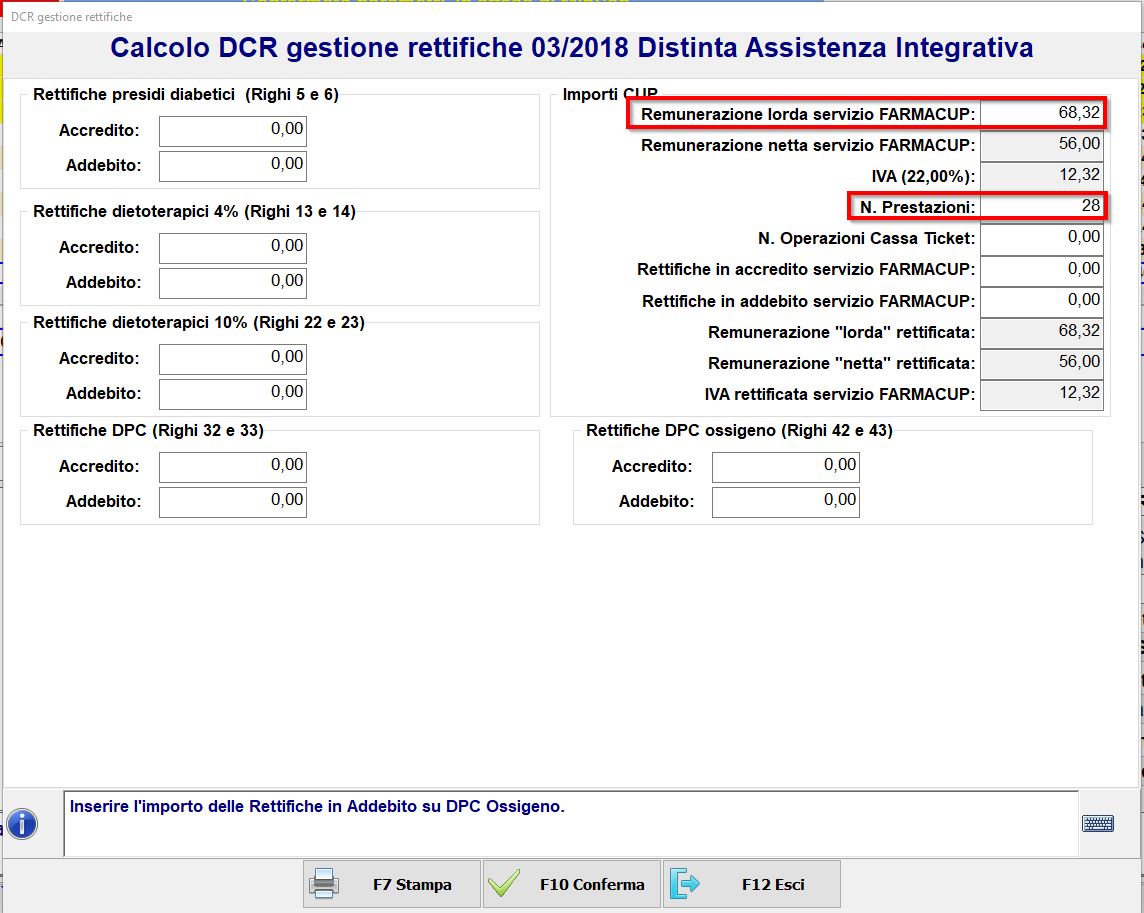The width and height of the screenshot is (1144, 913).
Task: Click Addebito field in Rettifiche DPC ossigeno
Action: click(785, 501)
